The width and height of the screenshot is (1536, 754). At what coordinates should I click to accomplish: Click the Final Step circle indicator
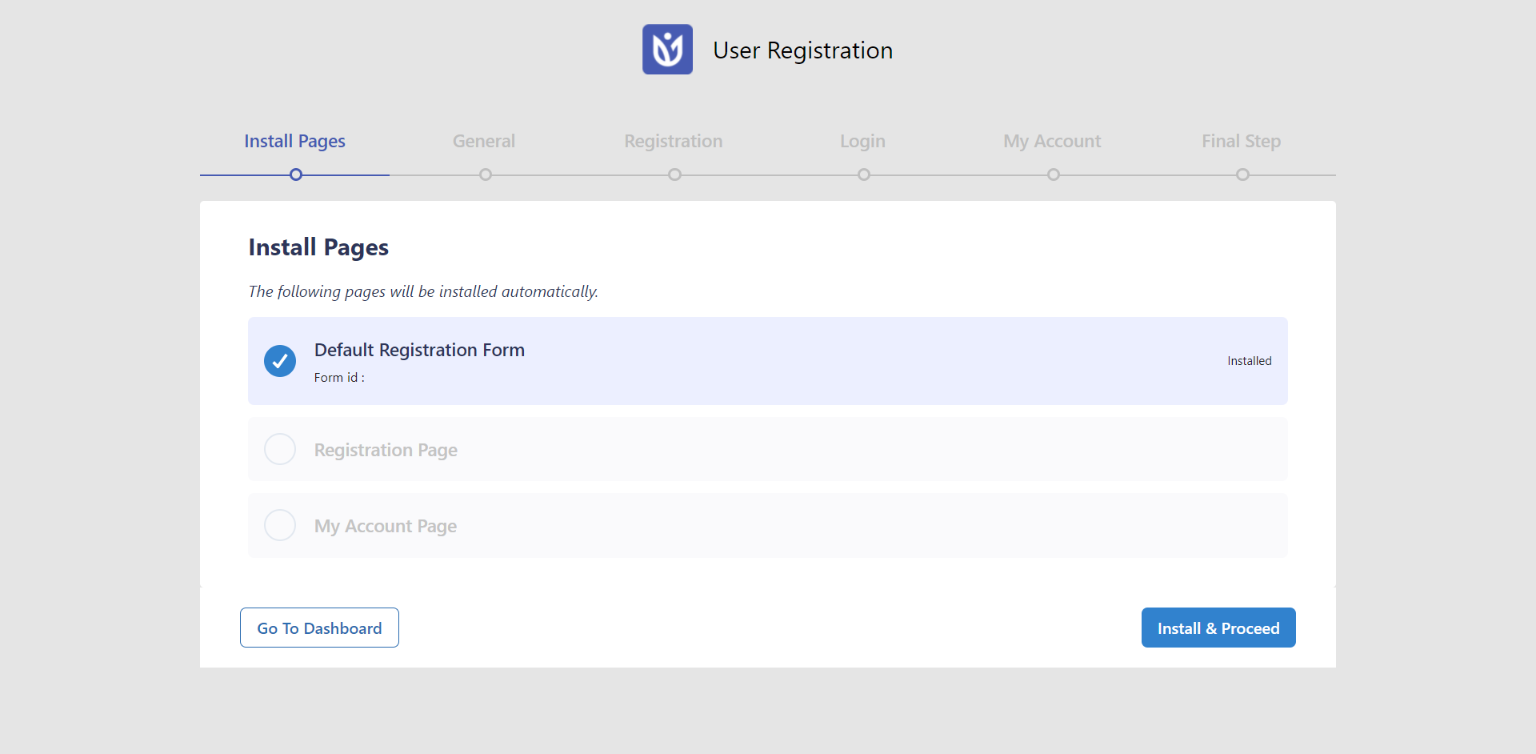pyautogui.click(x=1242, y=174)
